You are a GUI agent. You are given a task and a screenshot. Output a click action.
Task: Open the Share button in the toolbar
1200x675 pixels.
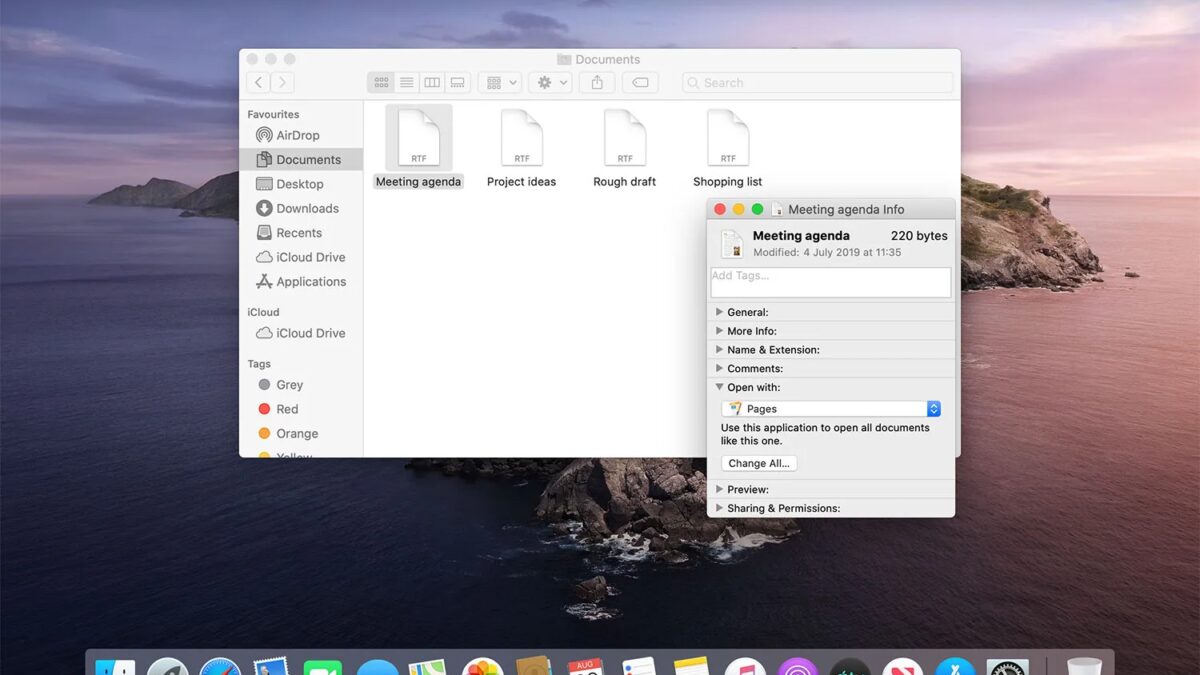(596, 82)
